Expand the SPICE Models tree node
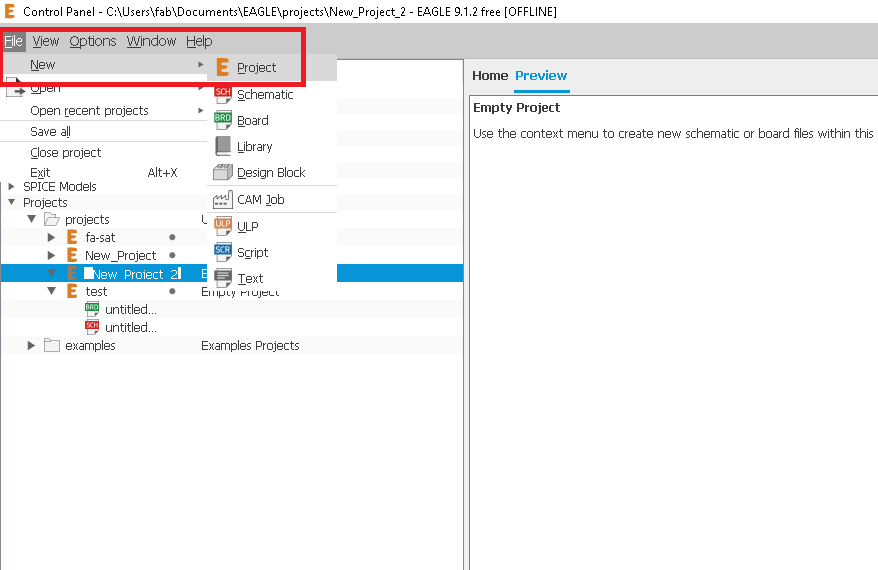Screen dimensions: 878x570 tap(11, 186)
